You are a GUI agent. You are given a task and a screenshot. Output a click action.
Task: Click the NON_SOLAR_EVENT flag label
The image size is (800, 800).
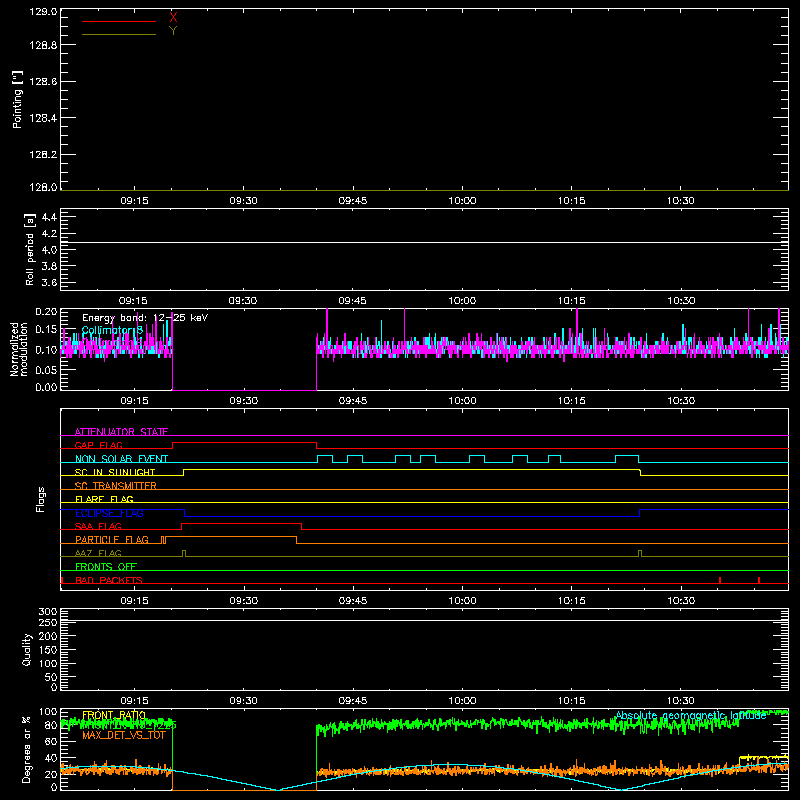121,459
